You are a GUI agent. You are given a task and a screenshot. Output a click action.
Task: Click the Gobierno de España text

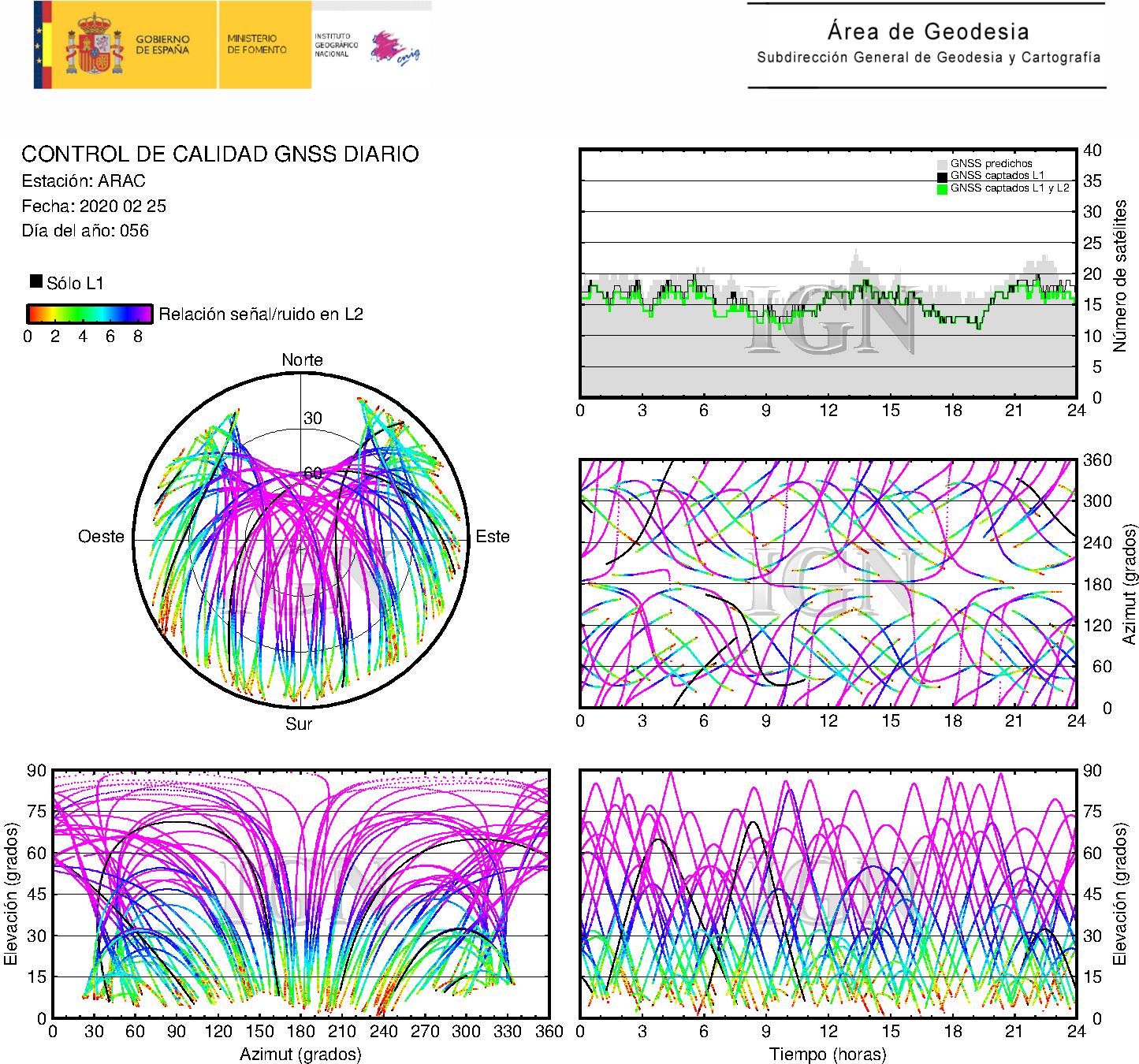point(162,44)
